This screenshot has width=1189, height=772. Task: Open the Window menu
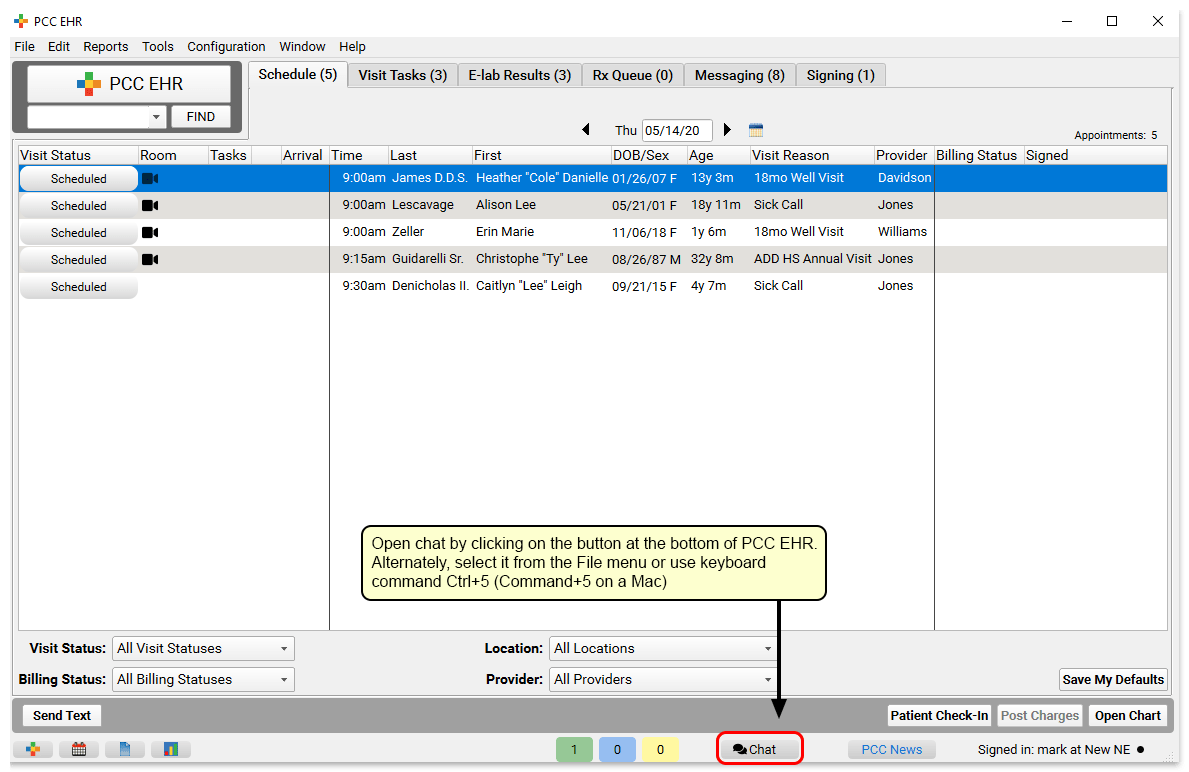pos(302,46)
